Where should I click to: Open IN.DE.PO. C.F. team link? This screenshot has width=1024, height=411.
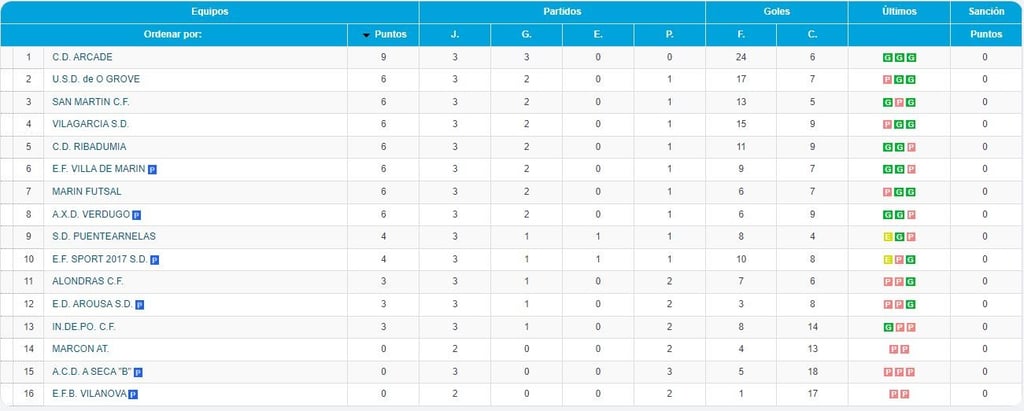click(84, 326)
